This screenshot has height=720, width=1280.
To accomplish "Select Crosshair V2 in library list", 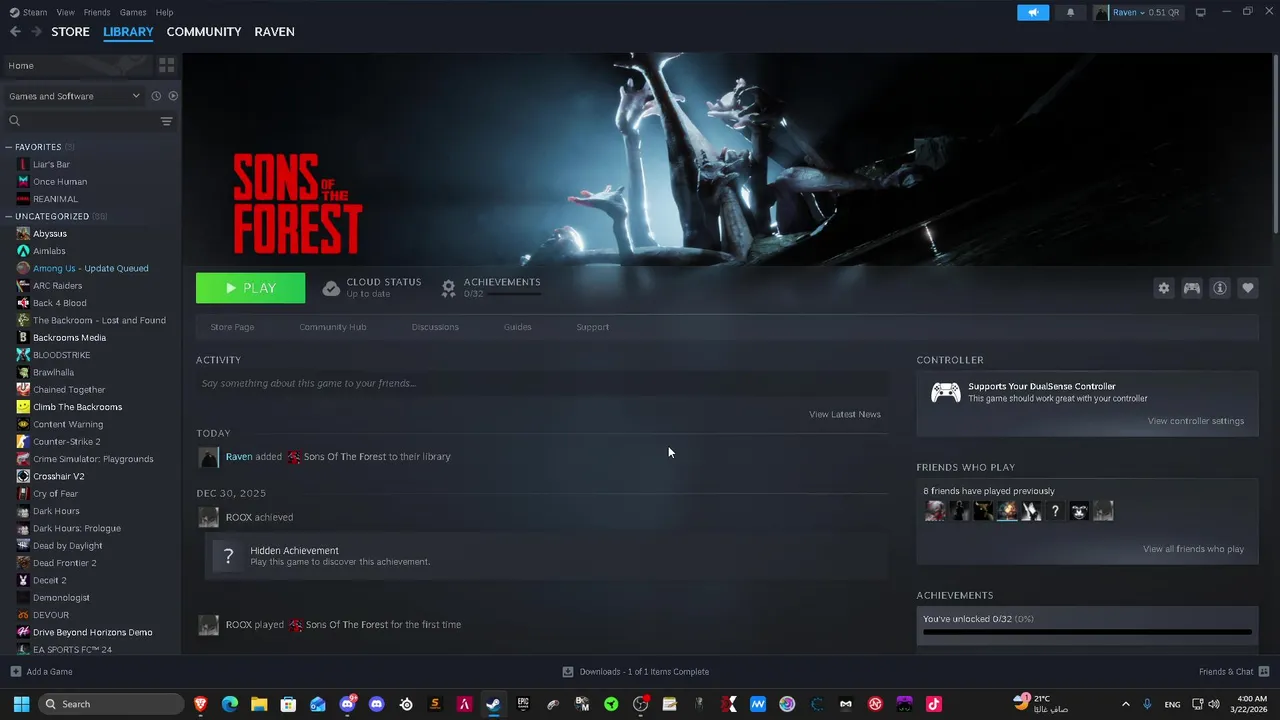I will pyautogui.click(x=58, y=476).
